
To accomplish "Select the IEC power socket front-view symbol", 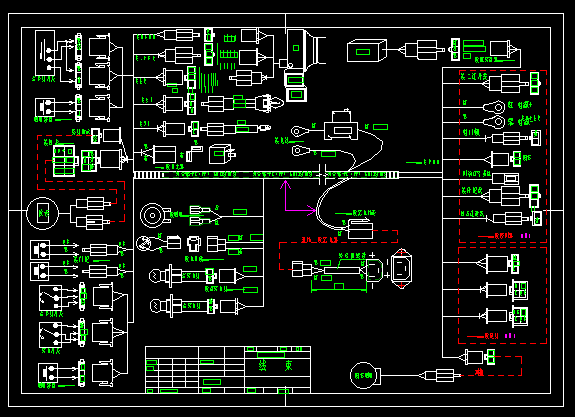I will click(x=401, y=268).
